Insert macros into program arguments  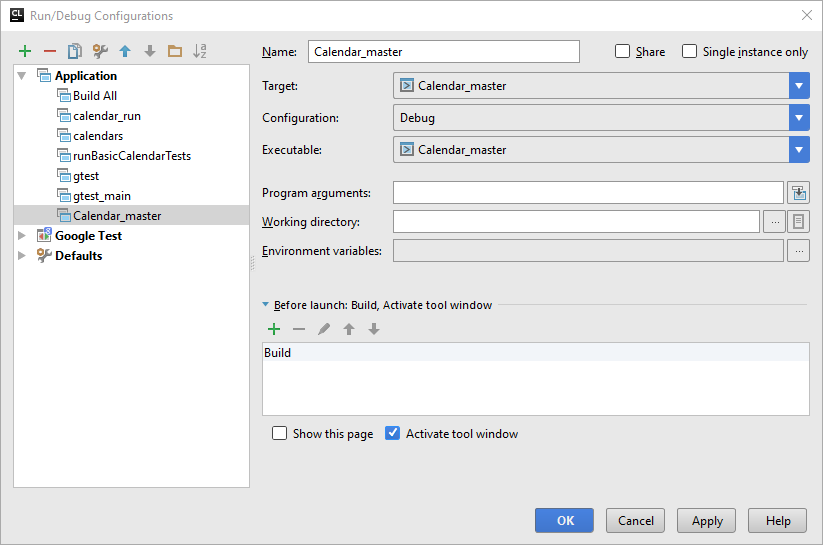point(798,193)
